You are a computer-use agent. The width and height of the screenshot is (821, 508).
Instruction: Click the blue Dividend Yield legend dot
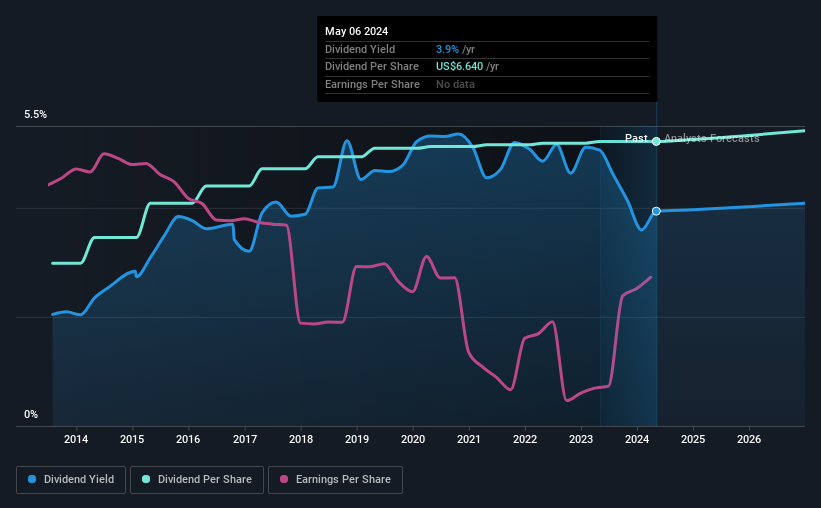32,479
